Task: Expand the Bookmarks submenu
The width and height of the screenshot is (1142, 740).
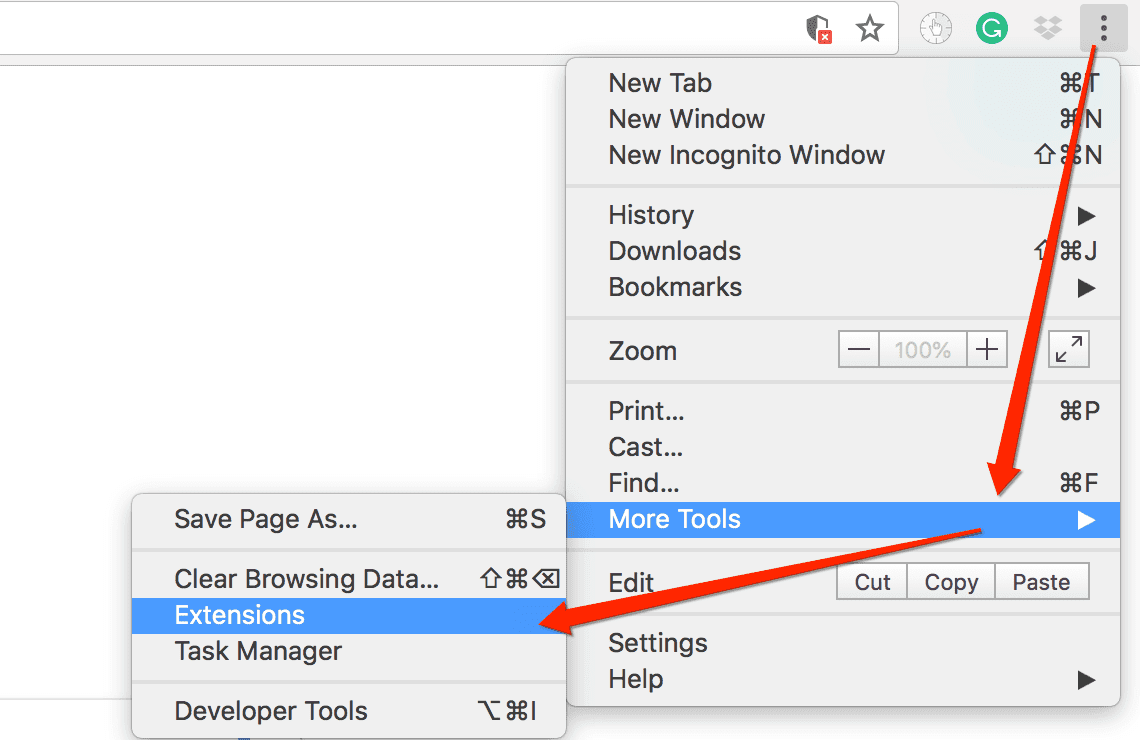Action: [x=675, y=287]
